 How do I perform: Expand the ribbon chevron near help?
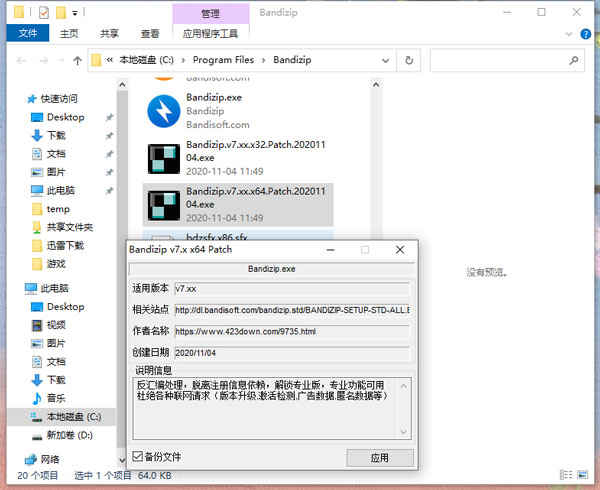[569, 34]
